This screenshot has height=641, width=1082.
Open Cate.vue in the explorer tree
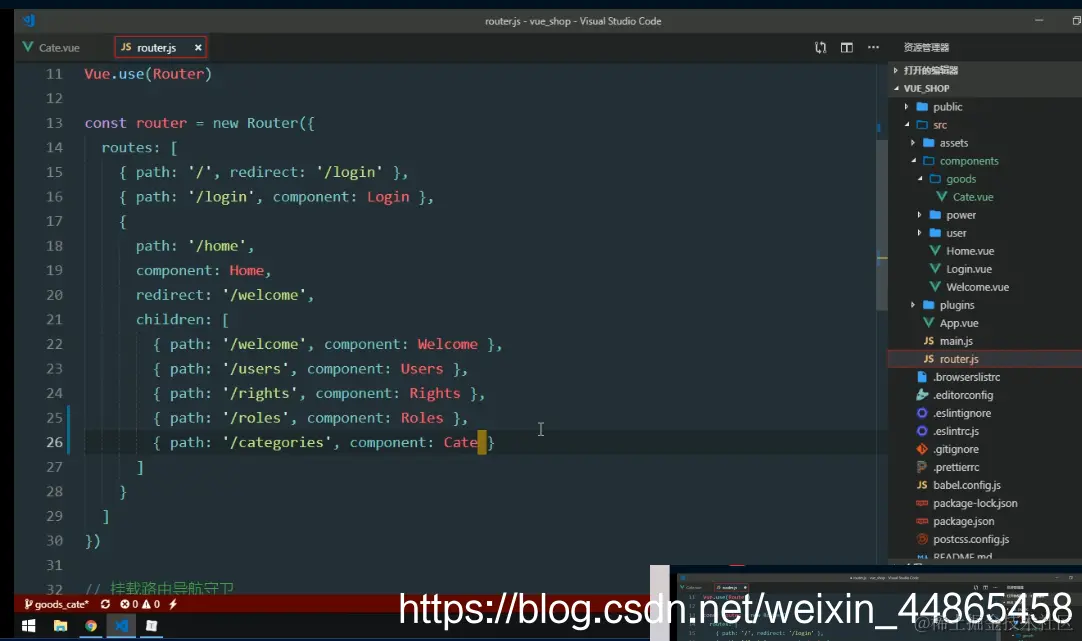(973, 197)
